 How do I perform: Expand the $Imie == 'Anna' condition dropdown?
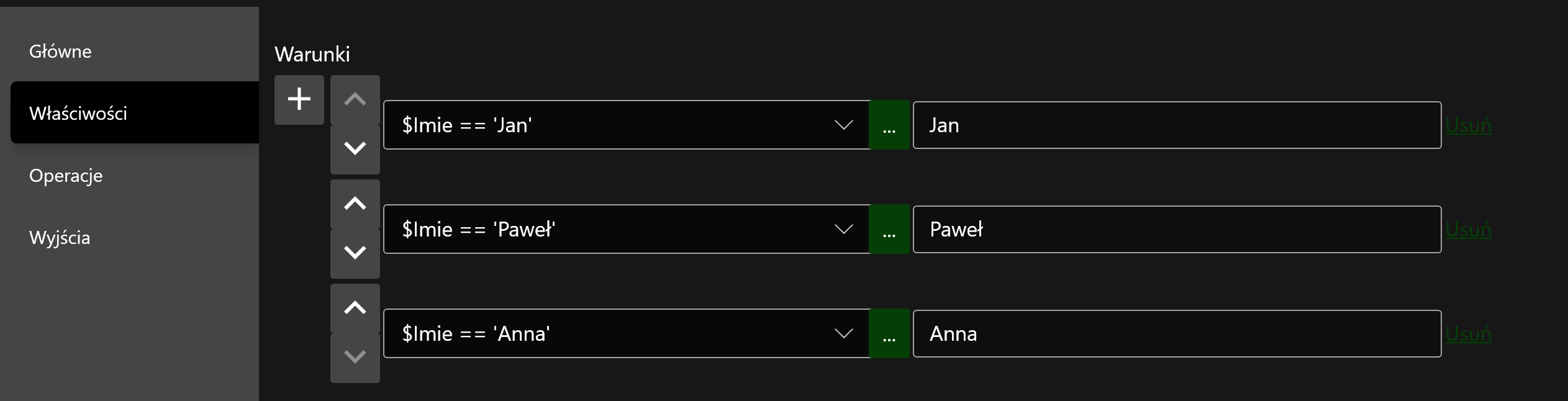click(x=843, y=333)
